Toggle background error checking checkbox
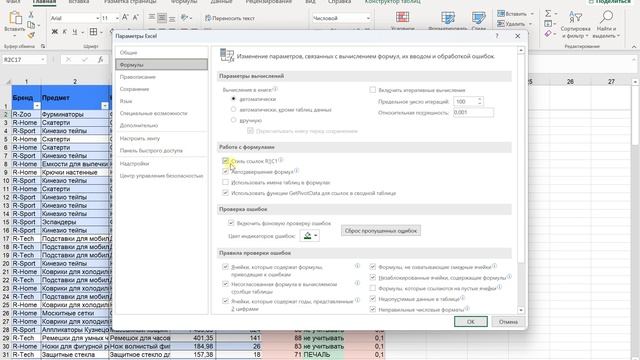 pyautogui.click(x=231, y=223)
